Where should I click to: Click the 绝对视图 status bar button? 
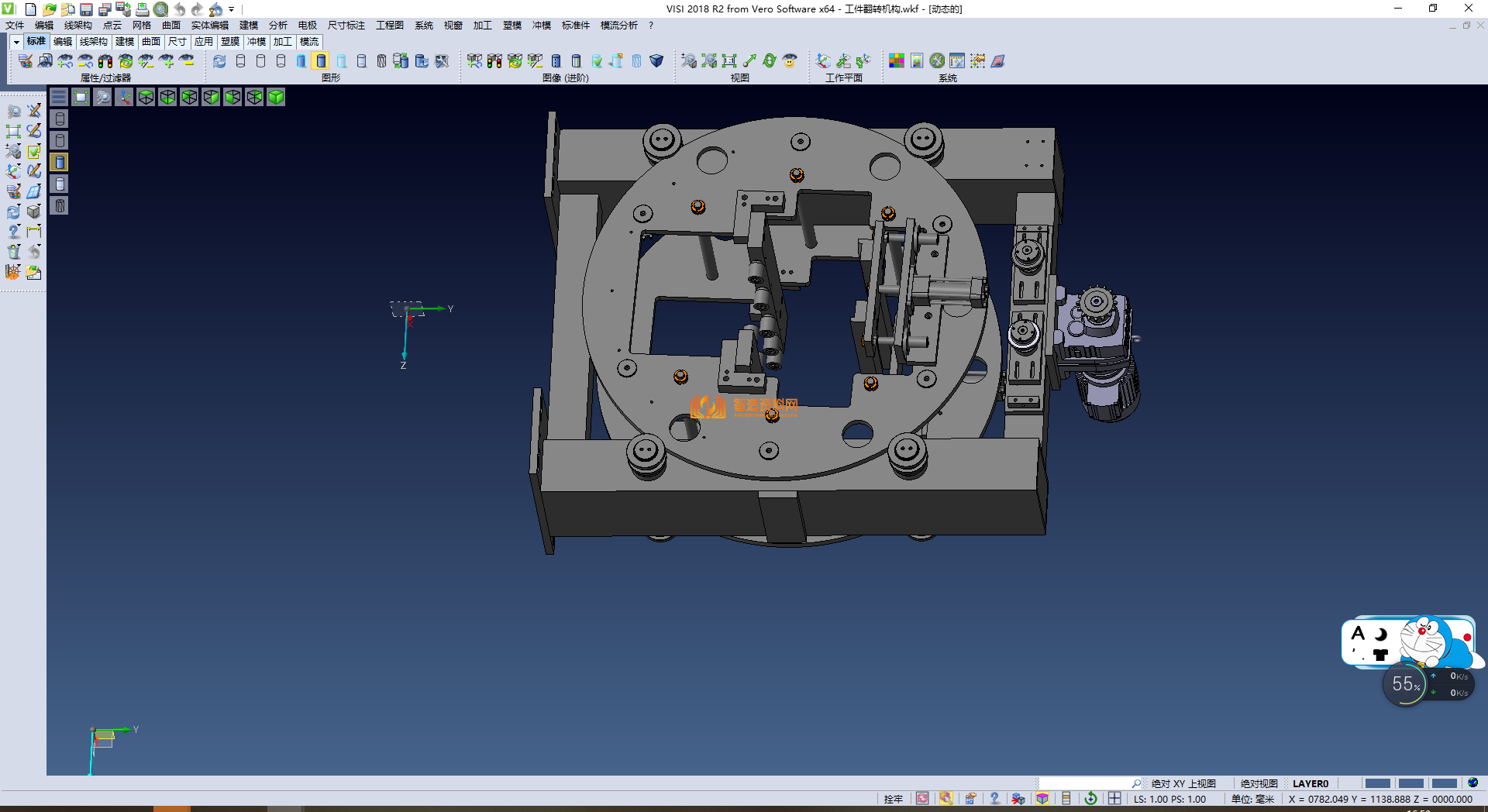coord(1259,783)
